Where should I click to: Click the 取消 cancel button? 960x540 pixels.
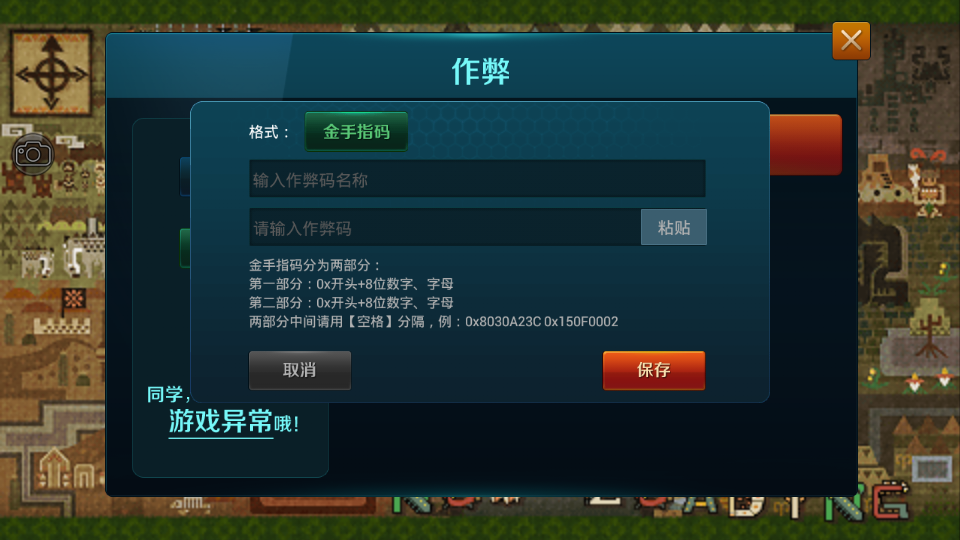coord(299,370)
